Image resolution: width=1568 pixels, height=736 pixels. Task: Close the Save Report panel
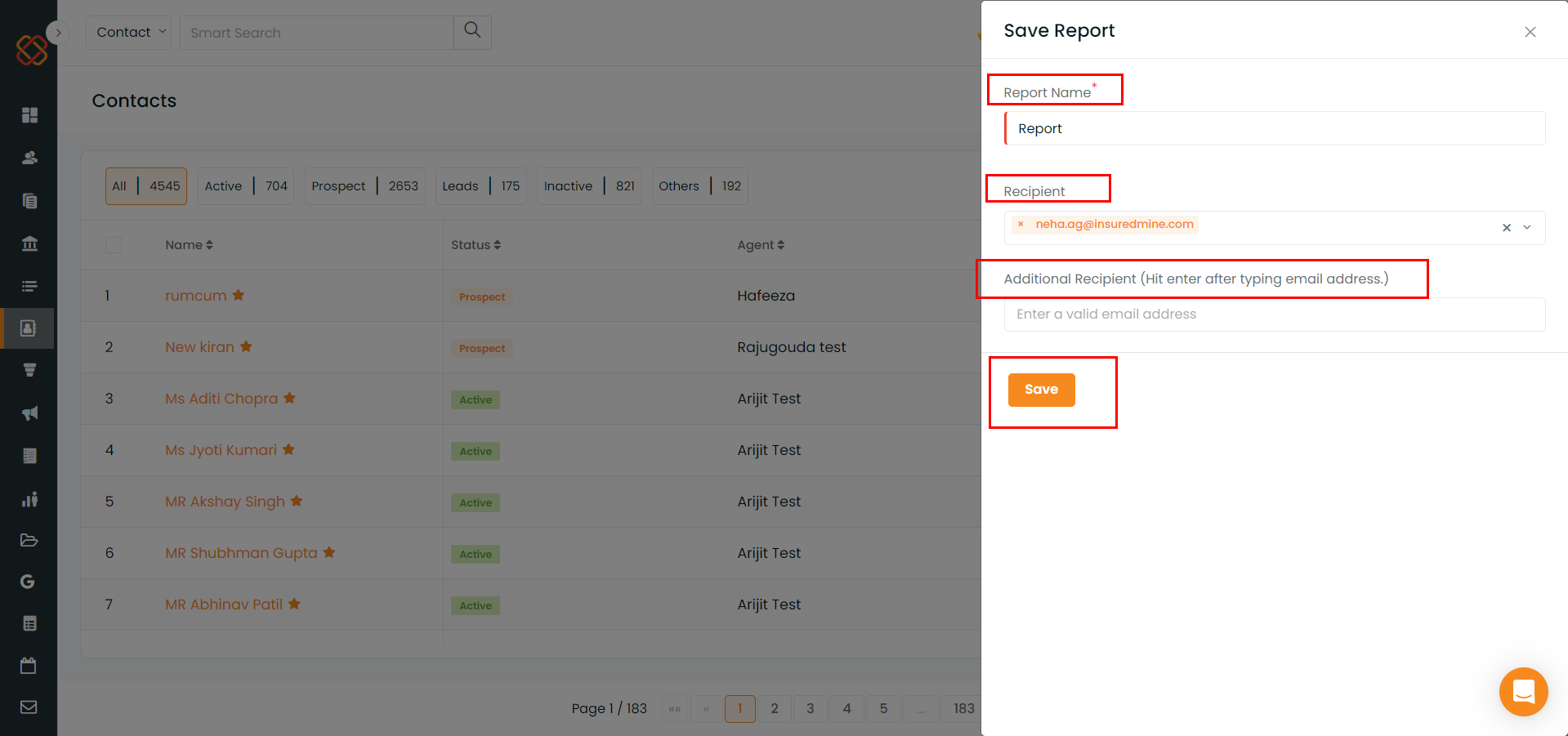click(x=1530, y=32)
